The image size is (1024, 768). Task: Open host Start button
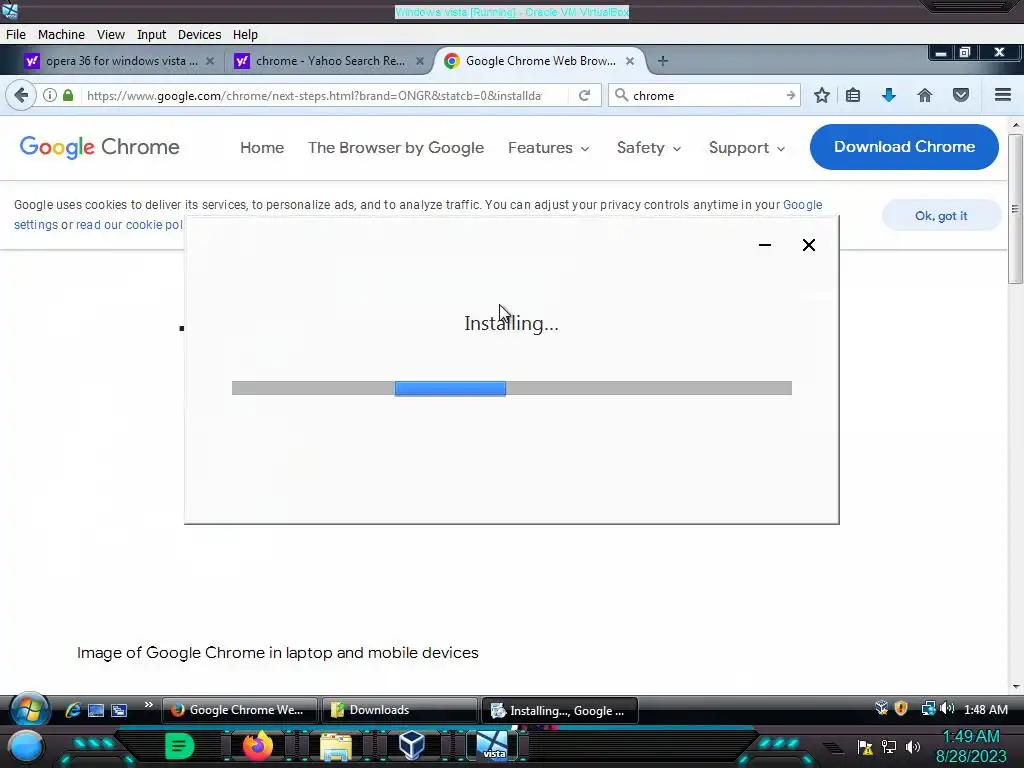tap(25, 747)
